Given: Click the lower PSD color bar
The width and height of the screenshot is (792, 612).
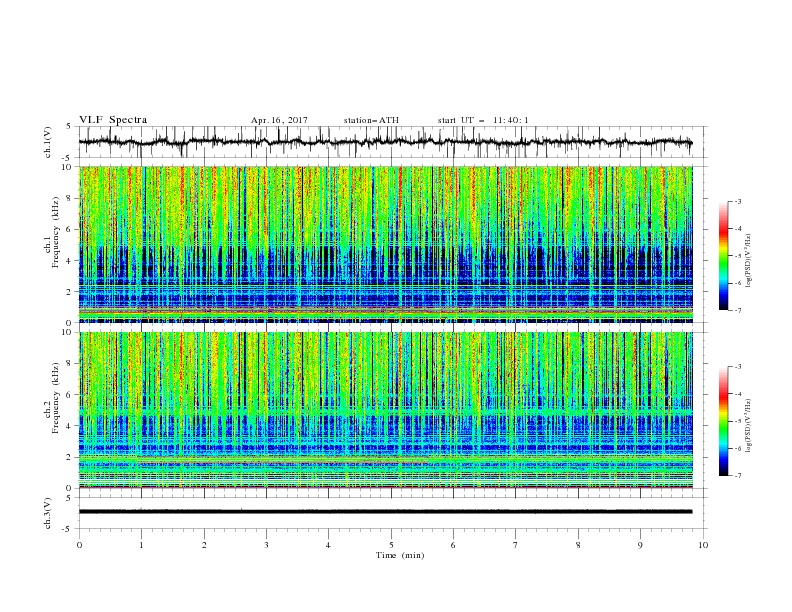Looking at the screenshot, I should 723,421.
